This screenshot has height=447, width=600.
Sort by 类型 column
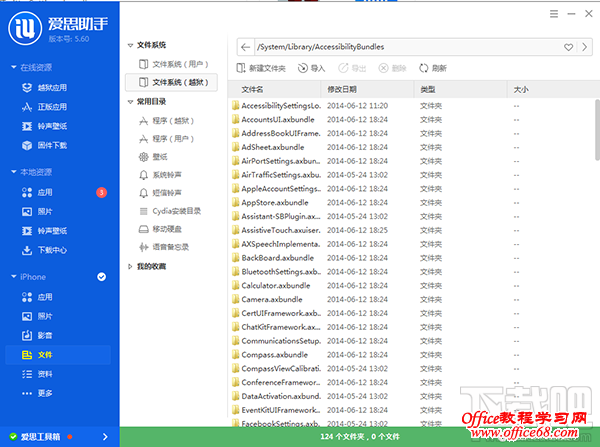coord(461,90)
